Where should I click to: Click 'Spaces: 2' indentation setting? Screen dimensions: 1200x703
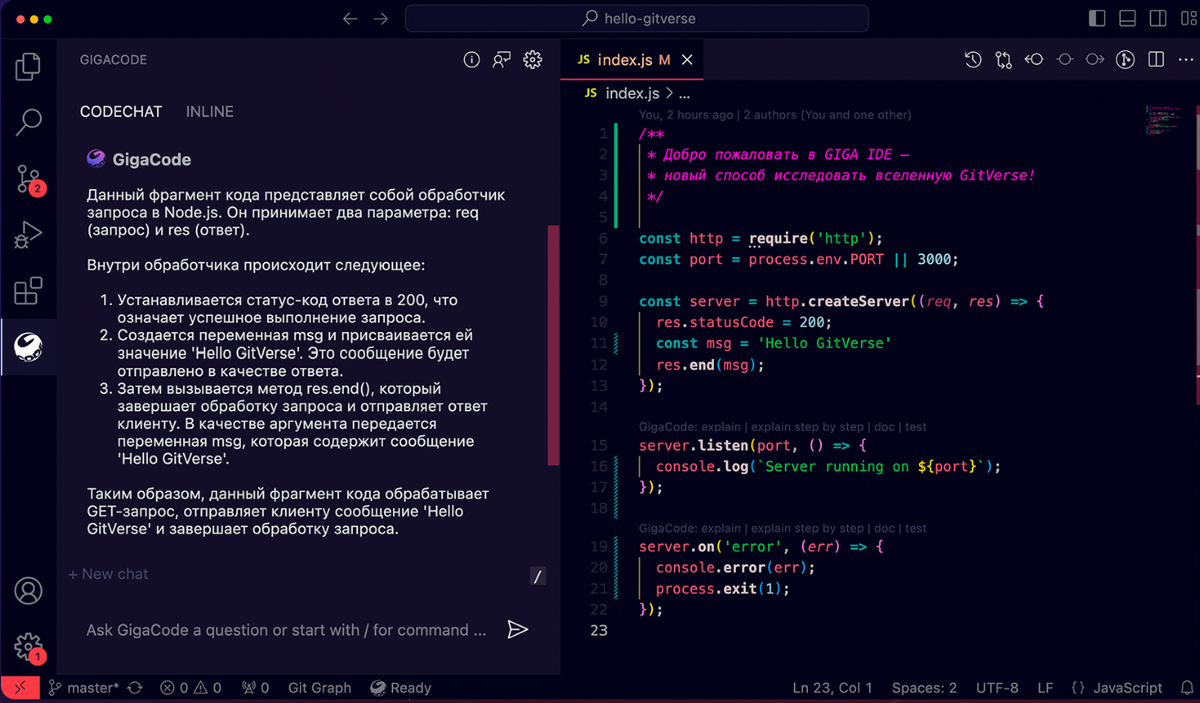pos(924,688)
